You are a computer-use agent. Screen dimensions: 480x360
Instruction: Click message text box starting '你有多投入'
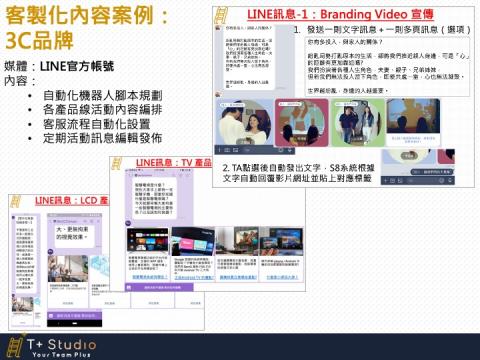pyautogui.click(x=388, y=66)
